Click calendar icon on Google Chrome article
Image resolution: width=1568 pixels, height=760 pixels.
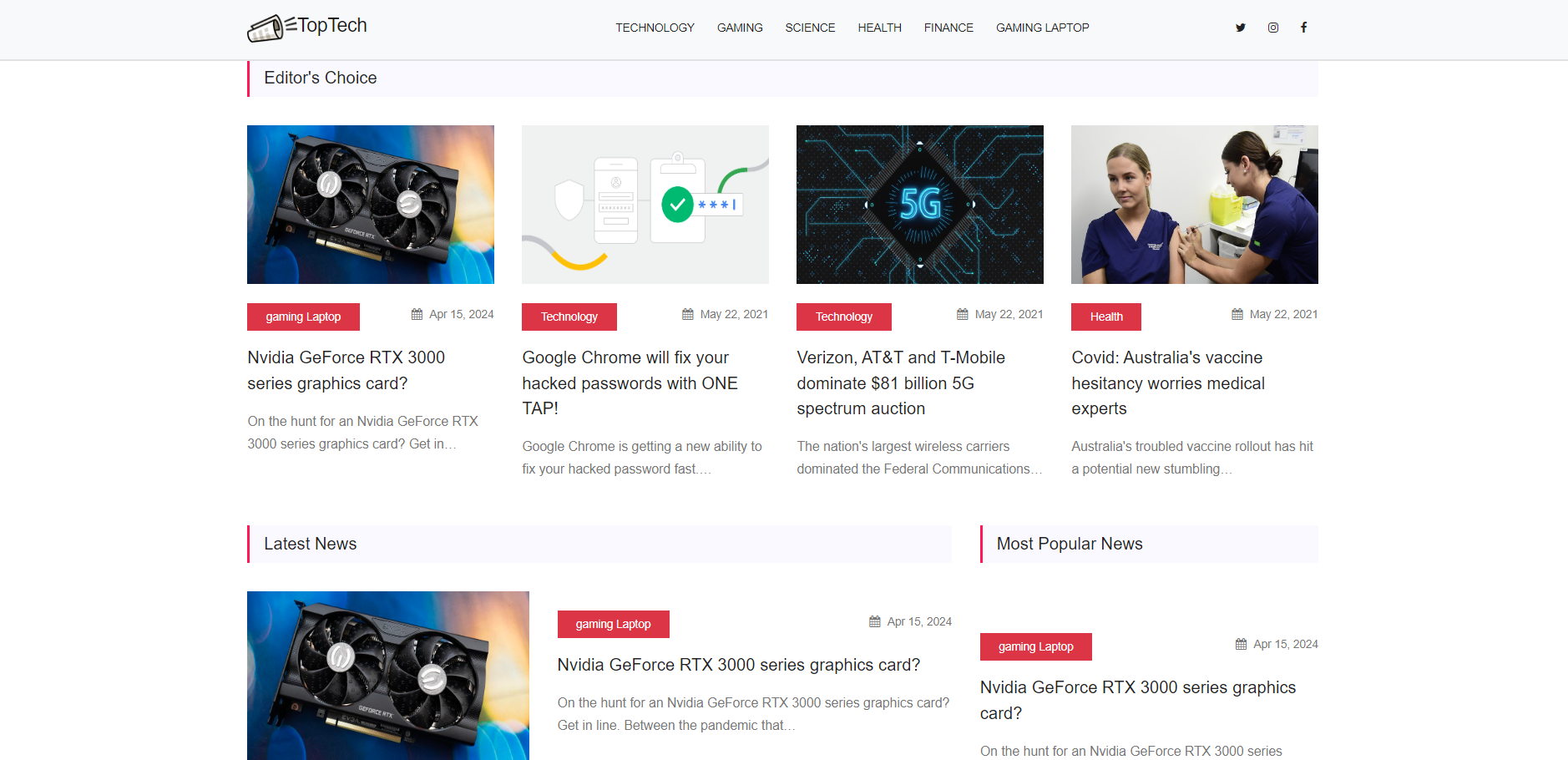pyautogui.click(x=688, y=315)
